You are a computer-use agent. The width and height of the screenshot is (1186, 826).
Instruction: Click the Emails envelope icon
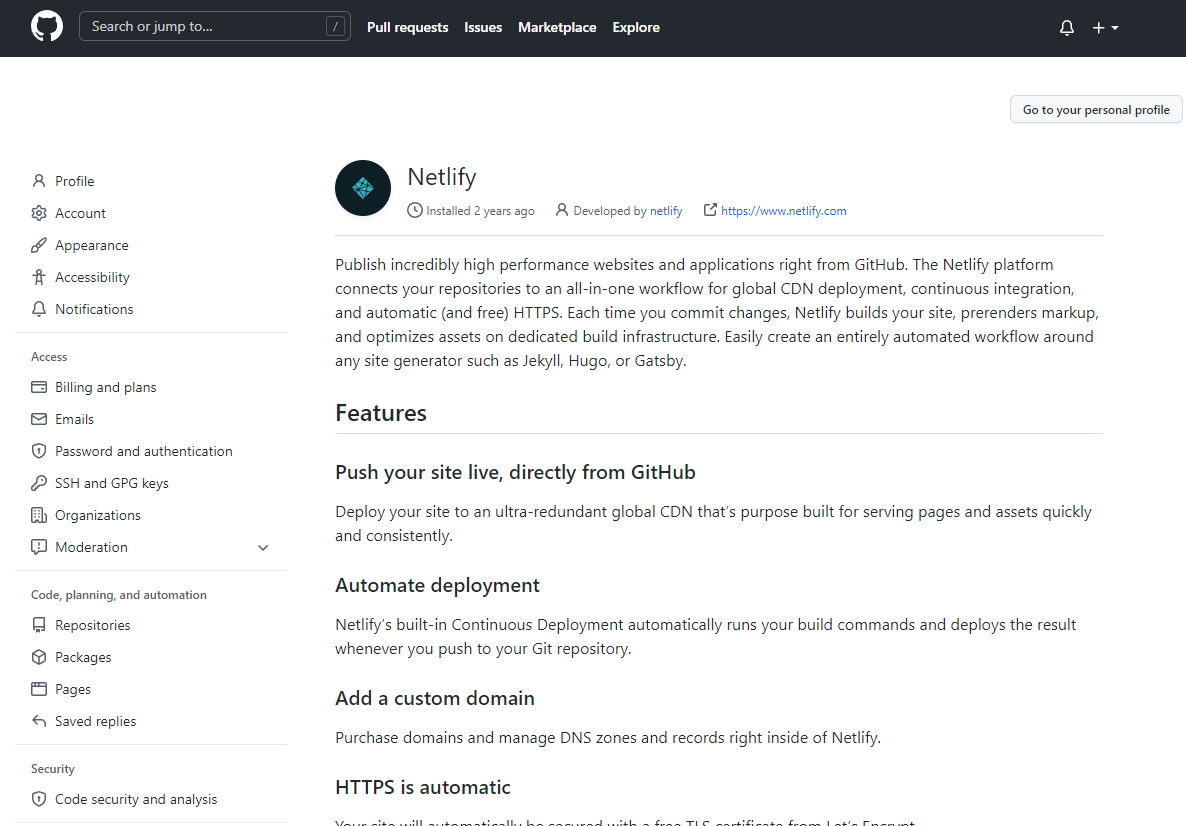[39, 419]
